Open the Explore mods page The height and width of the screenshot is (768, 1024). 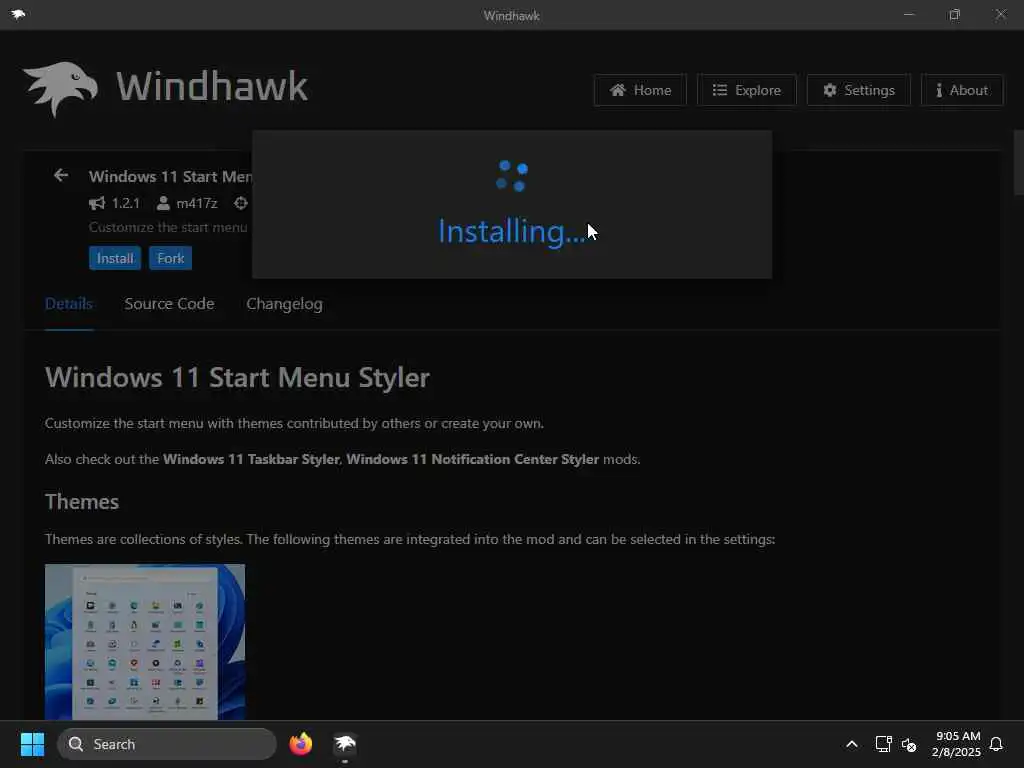click(746, 90)
